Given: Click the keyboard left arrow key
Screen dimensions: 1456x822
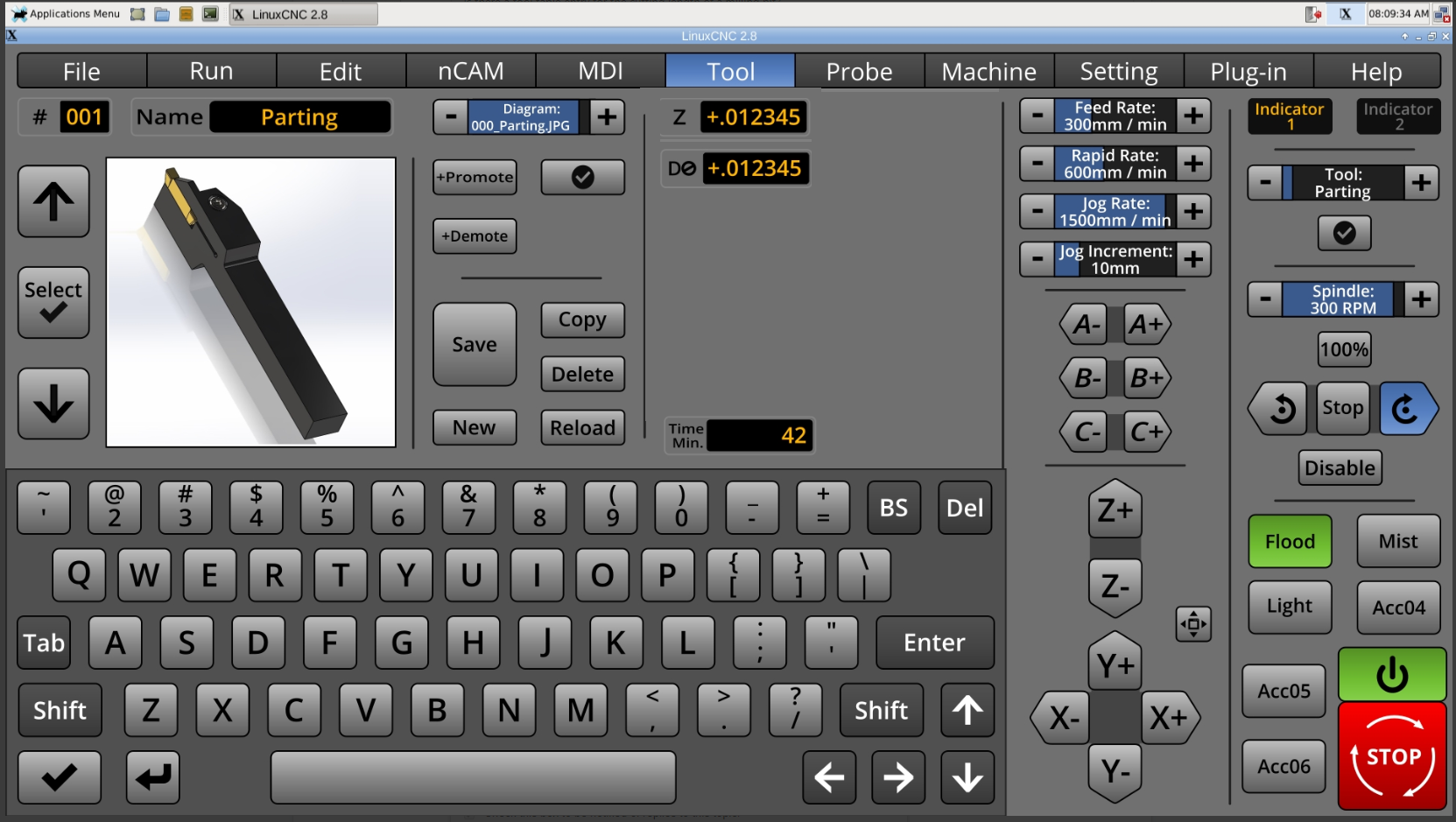Looking at the screenshot, I should click(x=829, y=777).
